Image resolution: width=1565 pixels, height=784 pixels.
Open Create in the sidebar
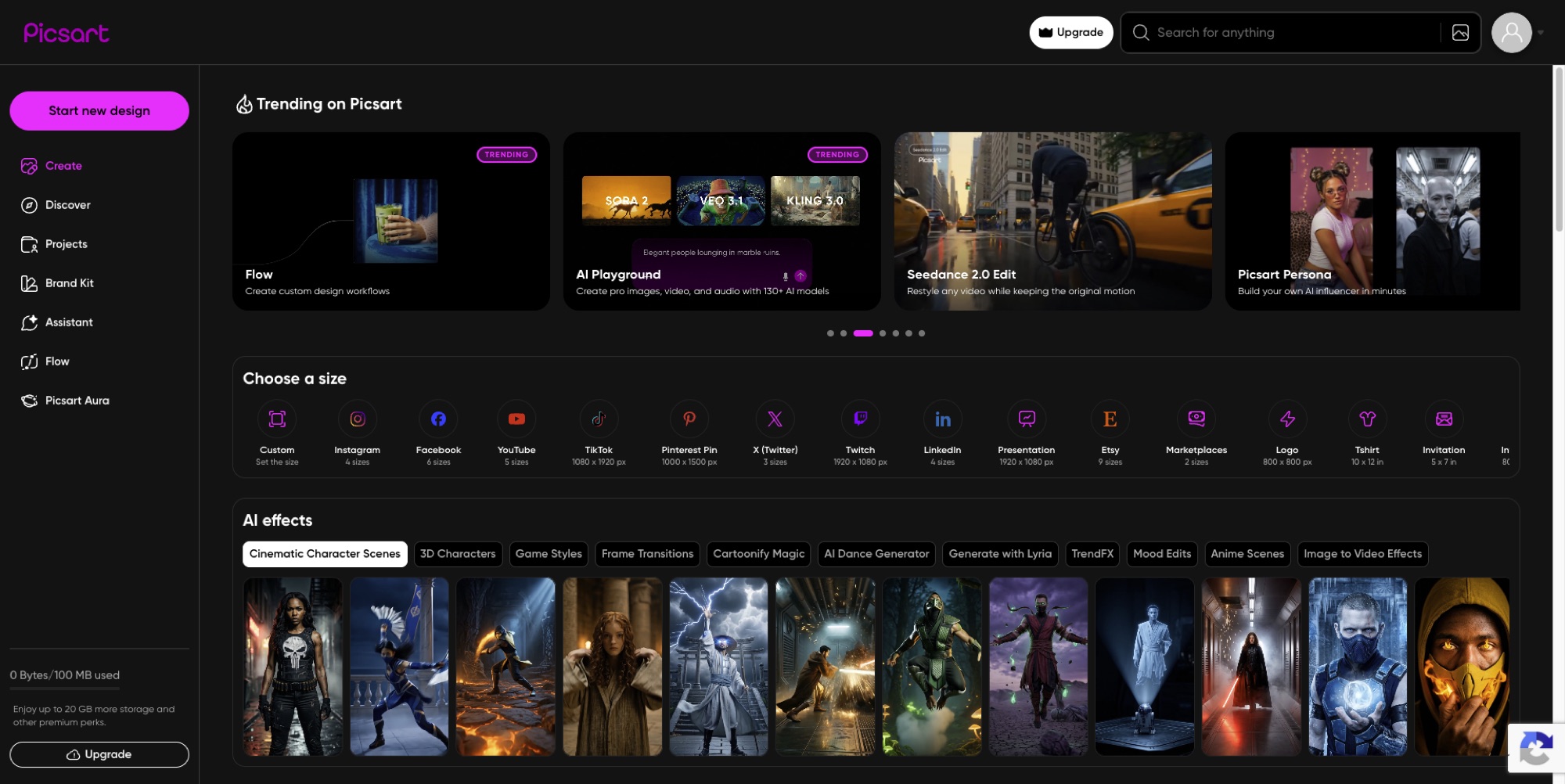click(x=51, y=166)
